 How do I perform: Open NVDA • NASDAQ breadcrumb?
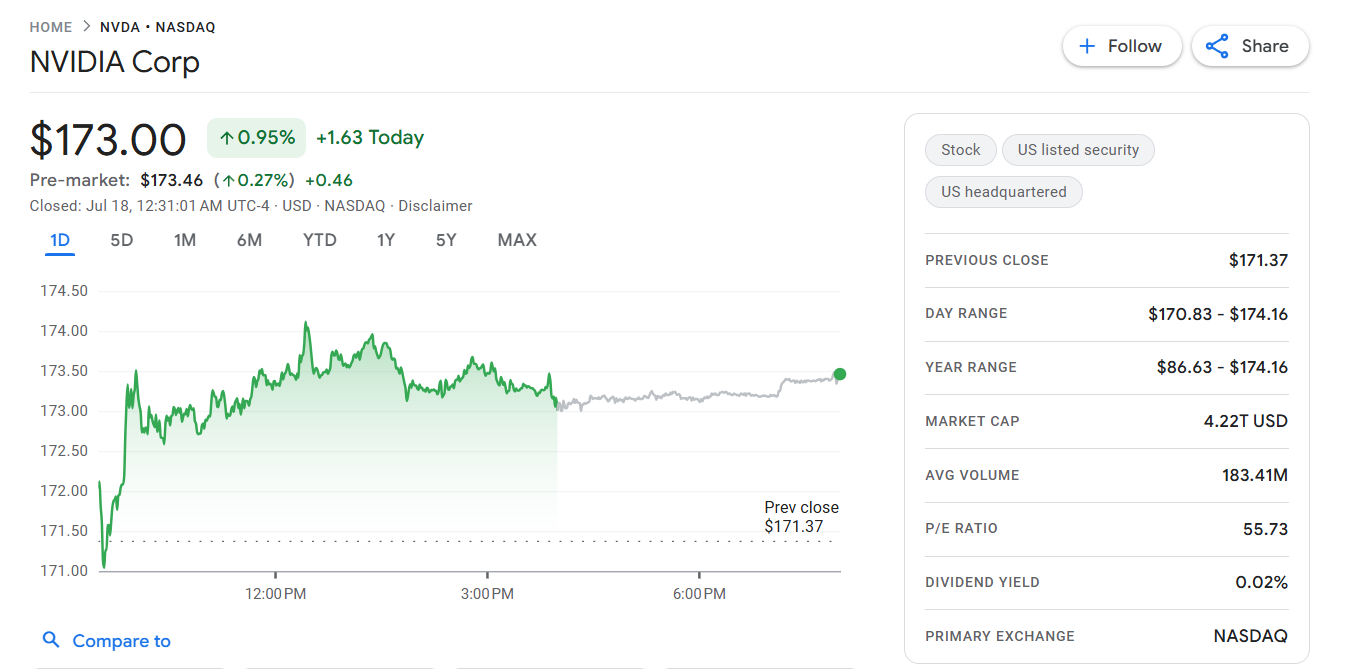click(x=158, y=27)
